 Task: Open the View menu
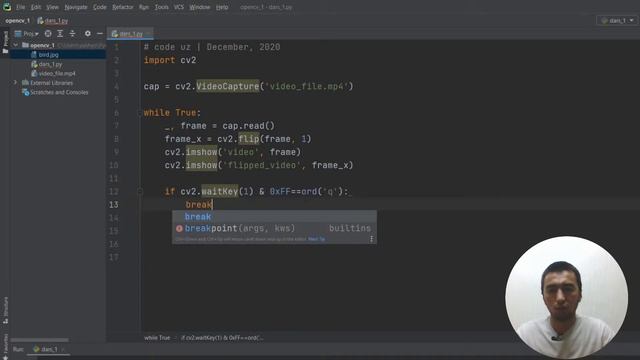click(52, 7)
